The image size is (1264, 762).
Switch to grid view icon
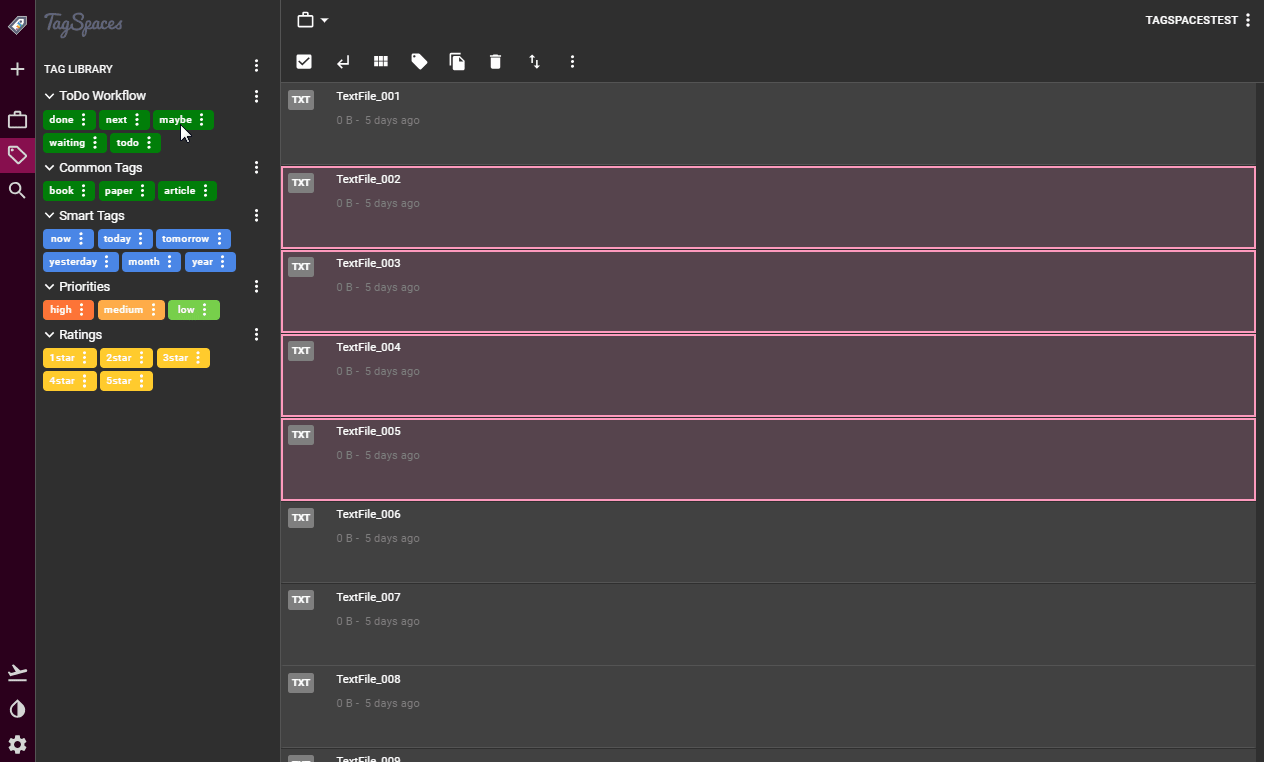[x=381, y=62]
